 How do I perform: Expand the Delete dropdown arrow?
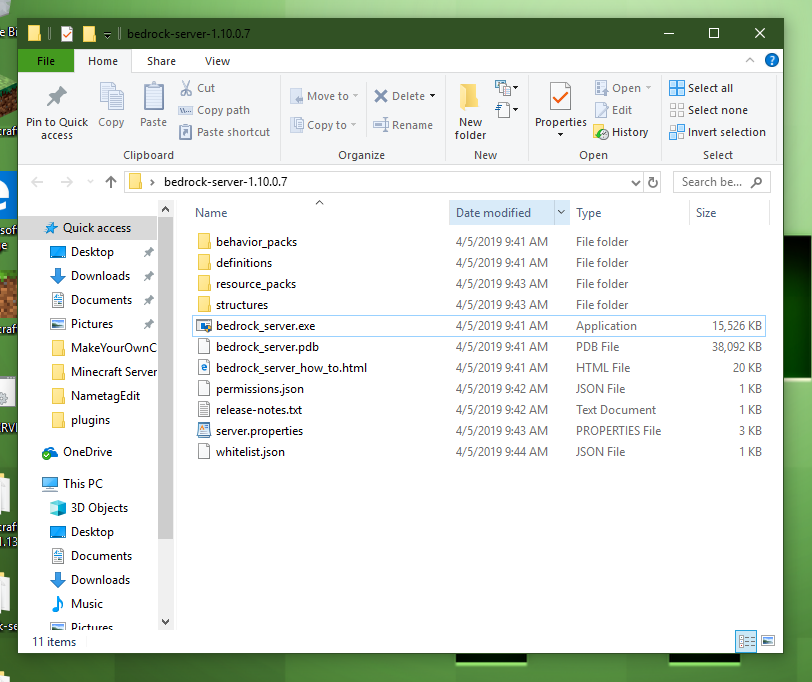pos(432,96)
